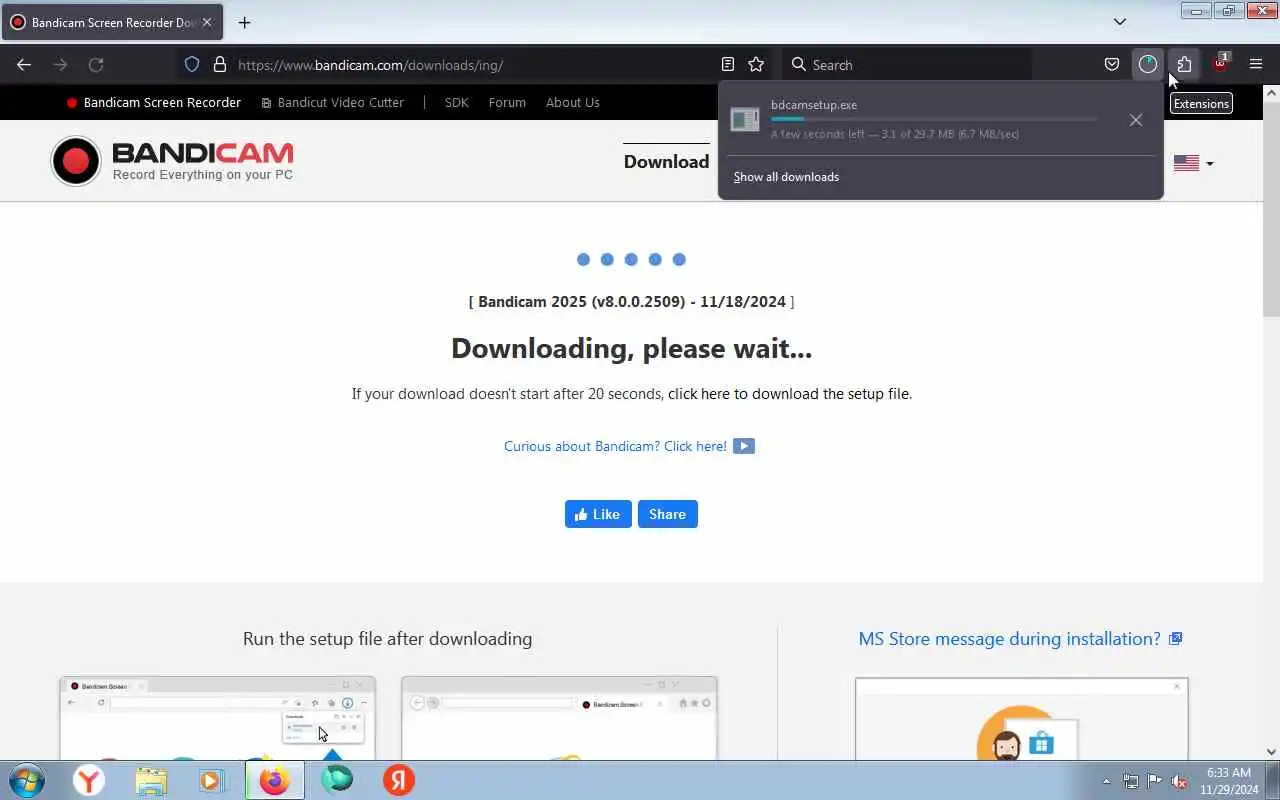Screen dimensions: 1280x800
Task: Click scrollbar down arrow
Action: [1271, 752]
